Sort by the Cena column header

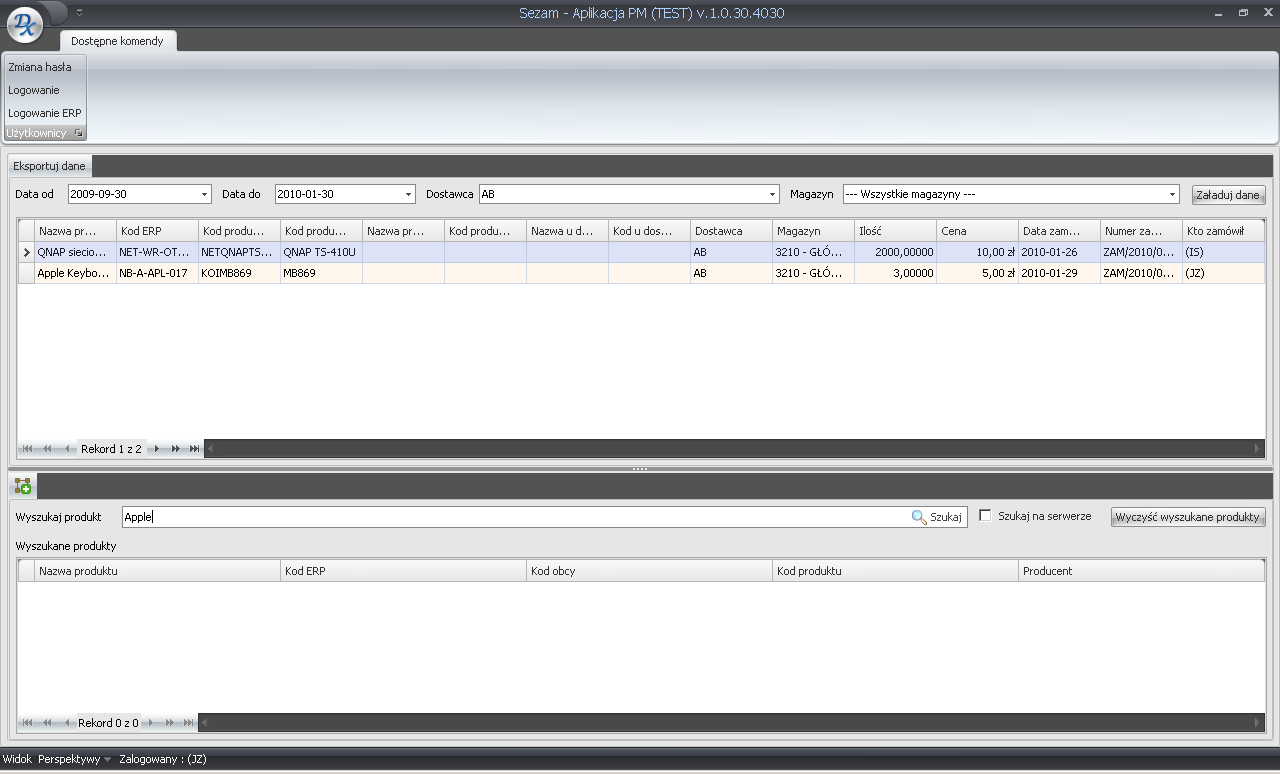[x=977, y=231]
